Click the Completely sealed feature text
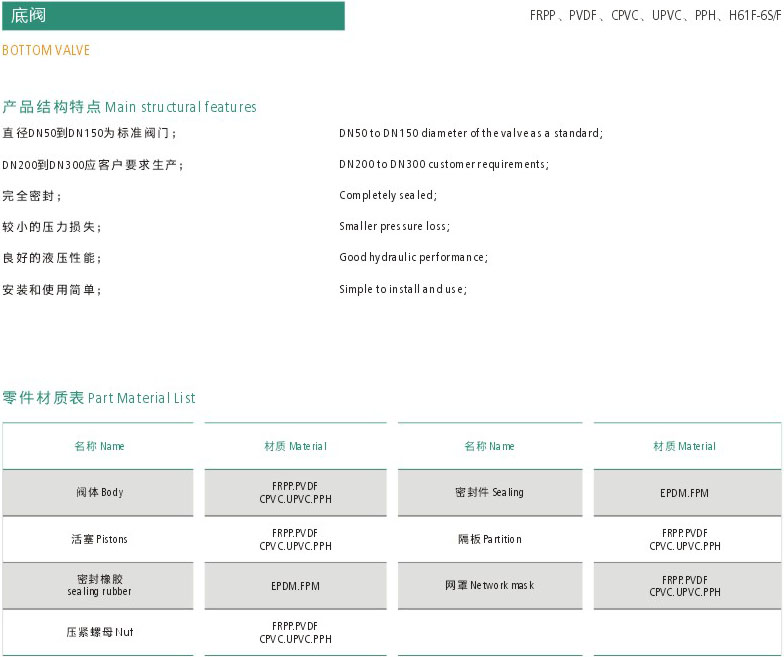This screenshot has width=784, height=657. pyautogui.click(x=388, y=195)
